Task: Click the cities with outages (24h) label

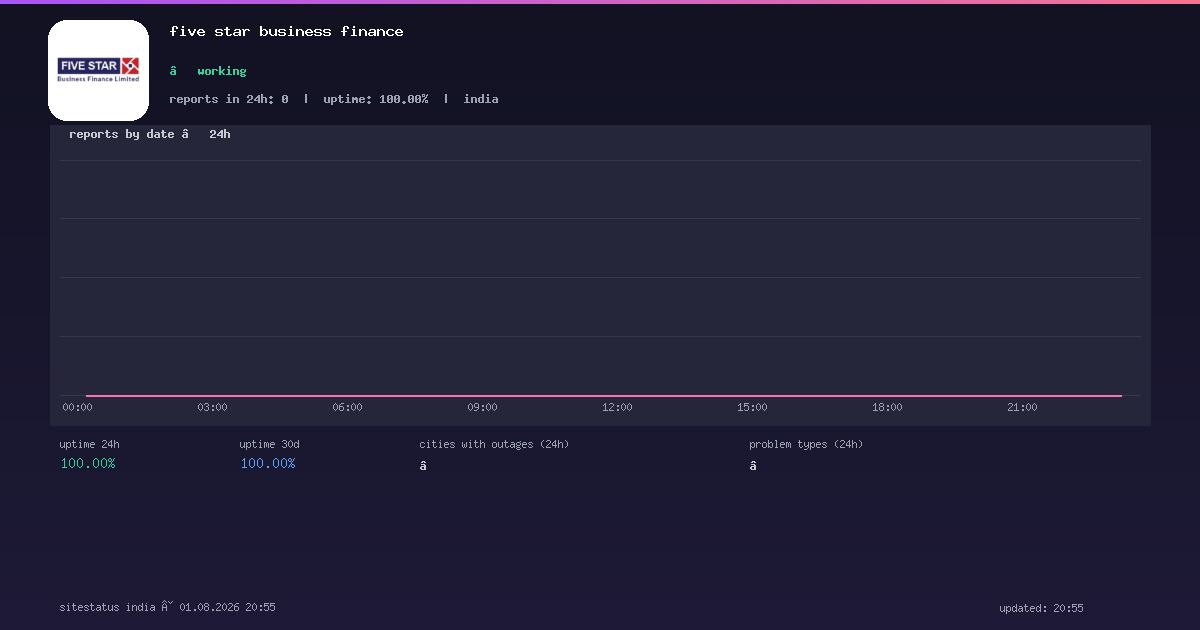Action: (x=494, y=444)
